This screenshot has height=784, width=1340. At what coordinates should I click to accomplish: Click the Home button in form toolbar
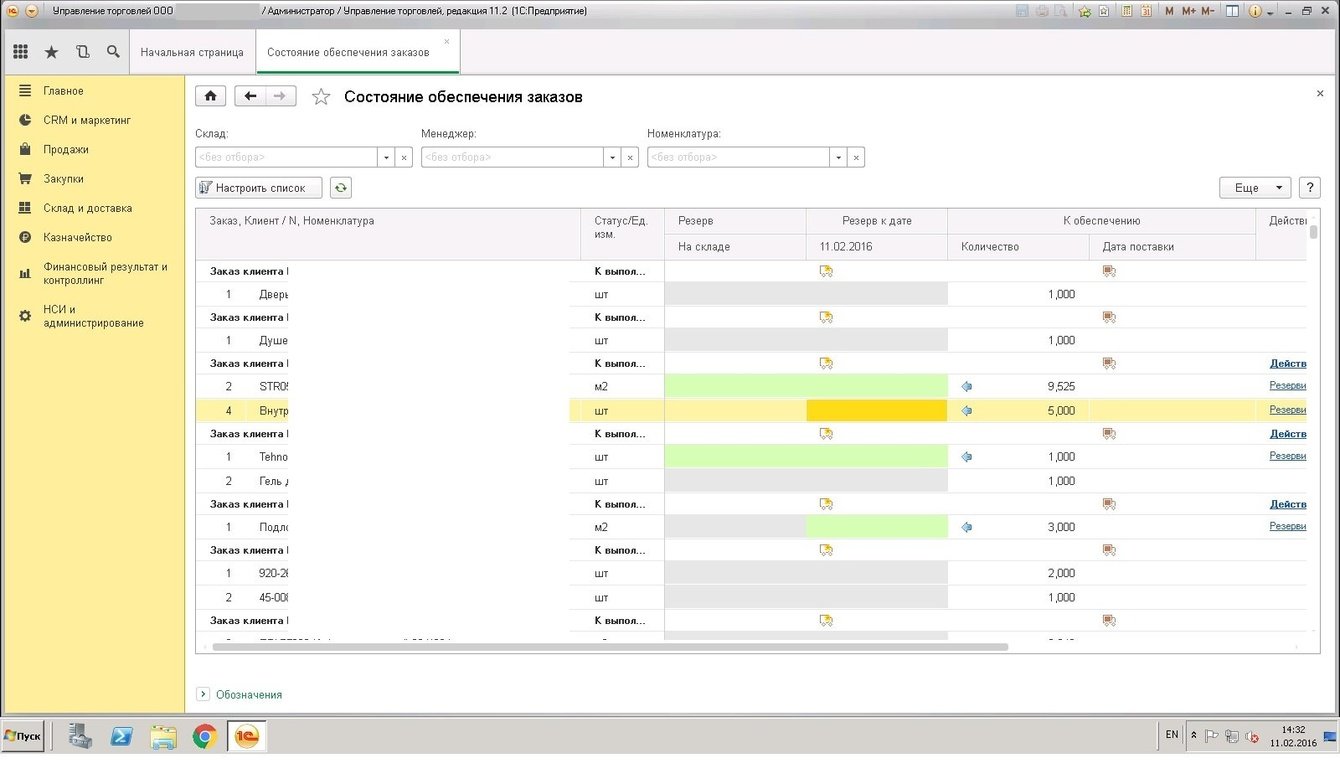tap(210, 96)
